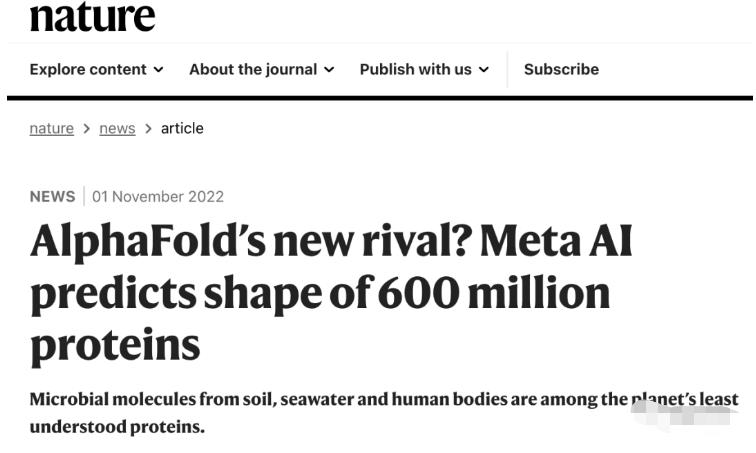Viewport: 756px width, 453px height.
Task: Click the Microbial molecules subtitle text
Action: click(384, 413)
